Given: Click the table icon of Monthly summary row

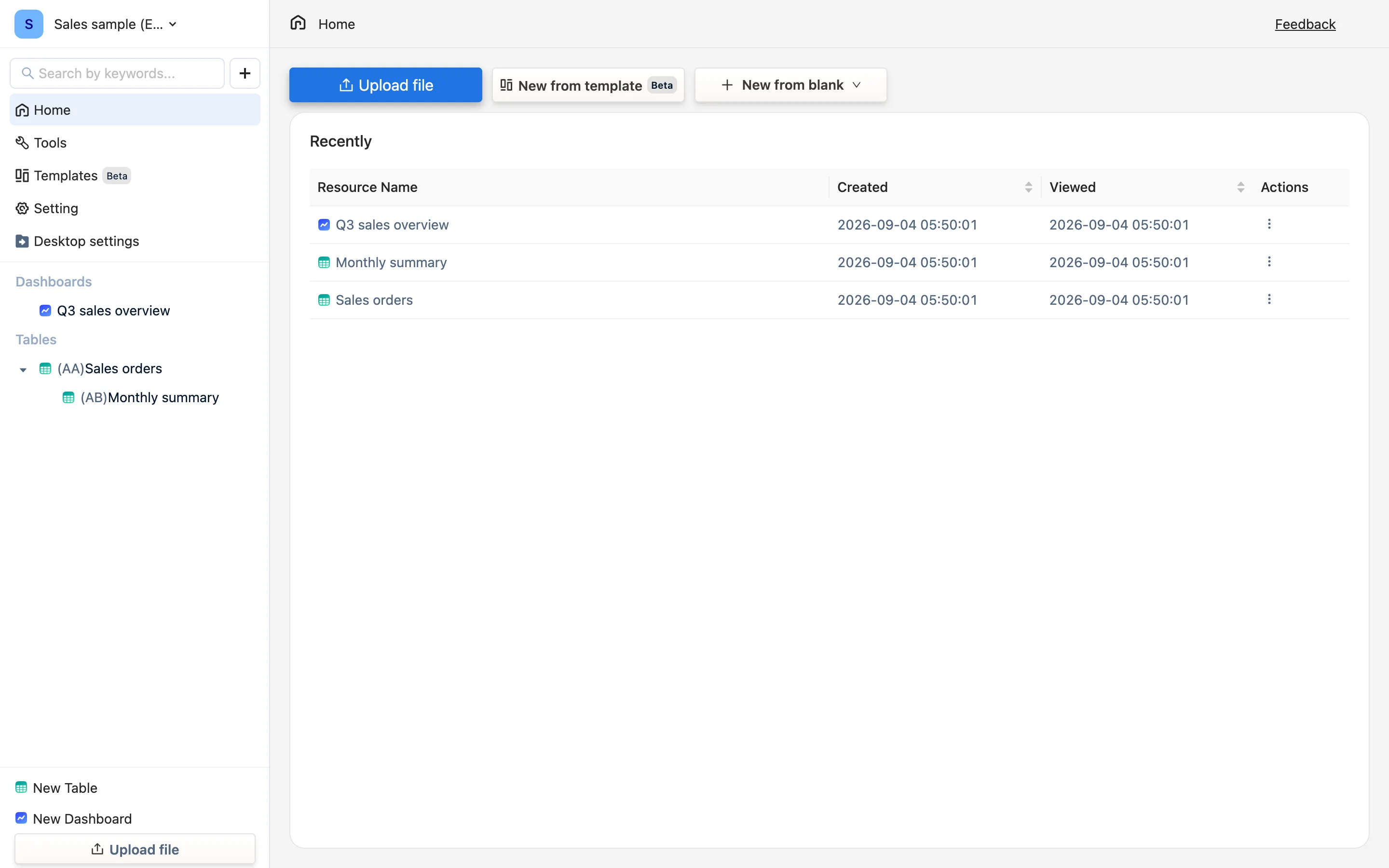Looking at the screenshot, I should (x=324, y=262).
